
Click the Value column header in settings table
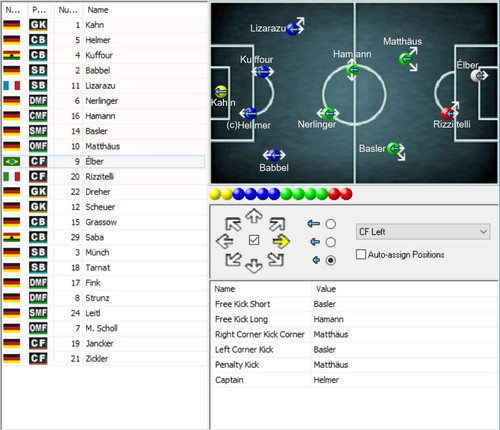[405, 289]
